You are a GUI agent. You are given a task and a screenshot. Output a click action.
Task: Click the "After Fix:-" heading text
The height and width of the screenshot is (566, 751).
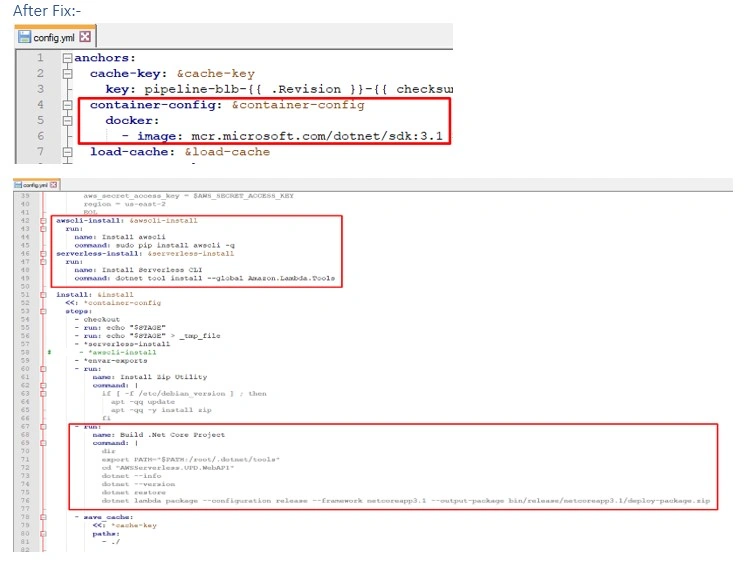[47, 11]
